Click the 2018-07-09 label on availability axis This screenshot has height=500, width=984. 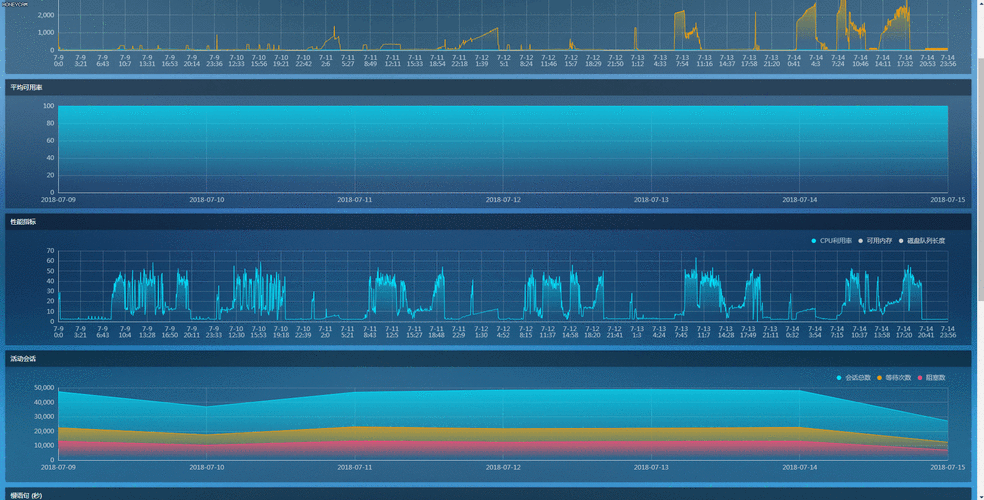pos(58,200)
